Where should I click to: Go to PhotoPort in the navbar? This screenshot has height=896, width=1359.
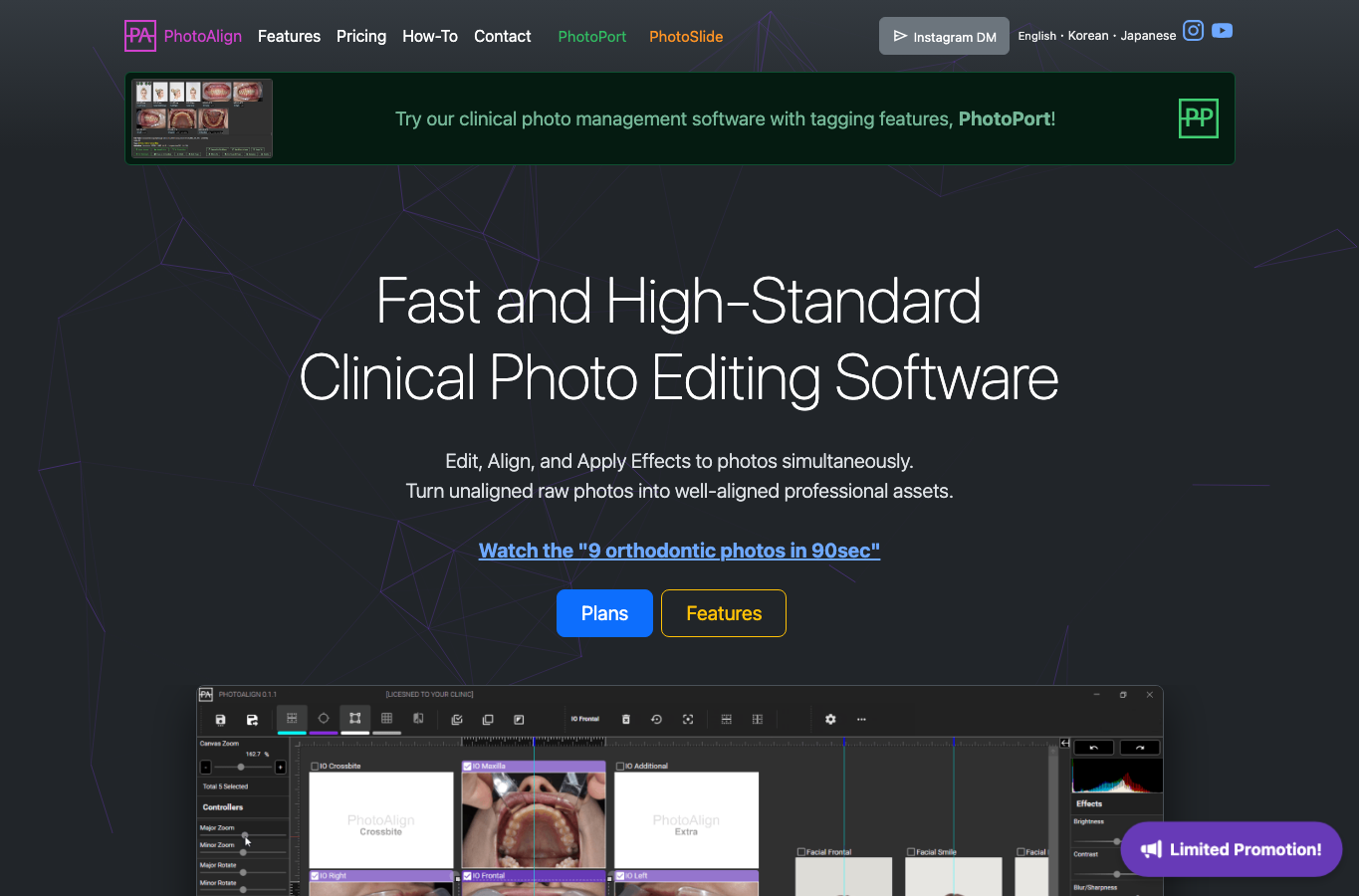(x=592, y=36)
